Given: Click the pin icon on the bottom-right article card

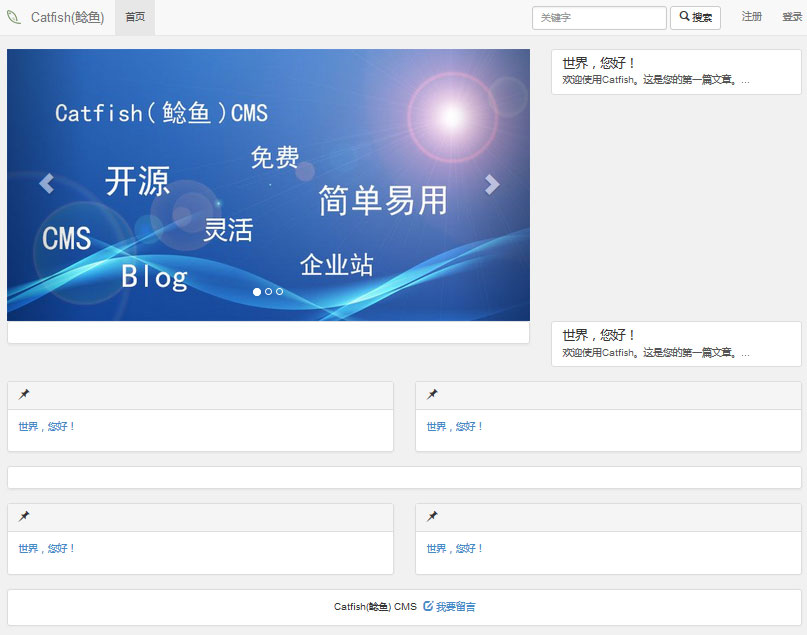Looking at the screenshot, I should coord(432,516).
